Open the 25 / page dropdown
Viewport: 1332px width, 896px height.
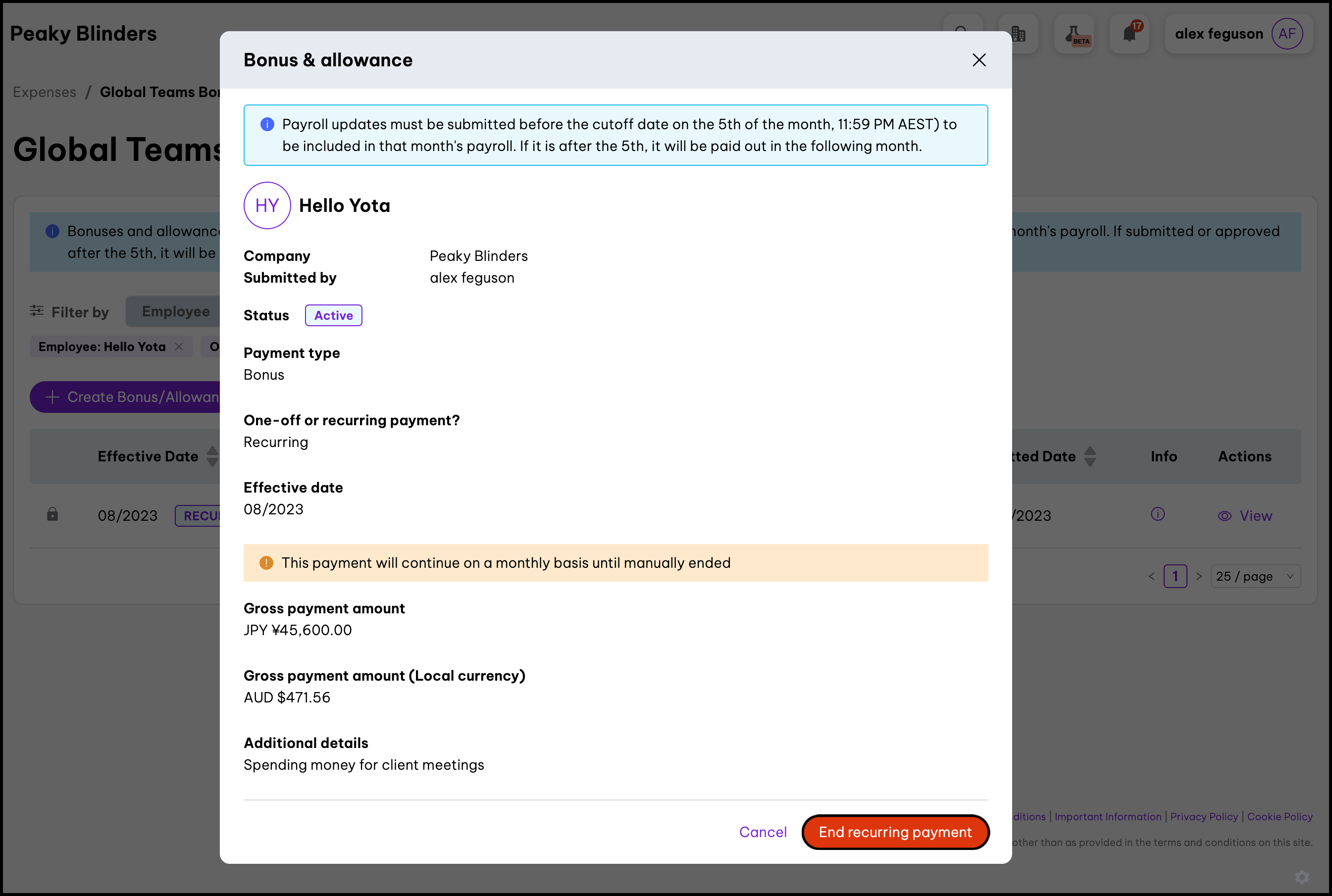coord(1255,577)
